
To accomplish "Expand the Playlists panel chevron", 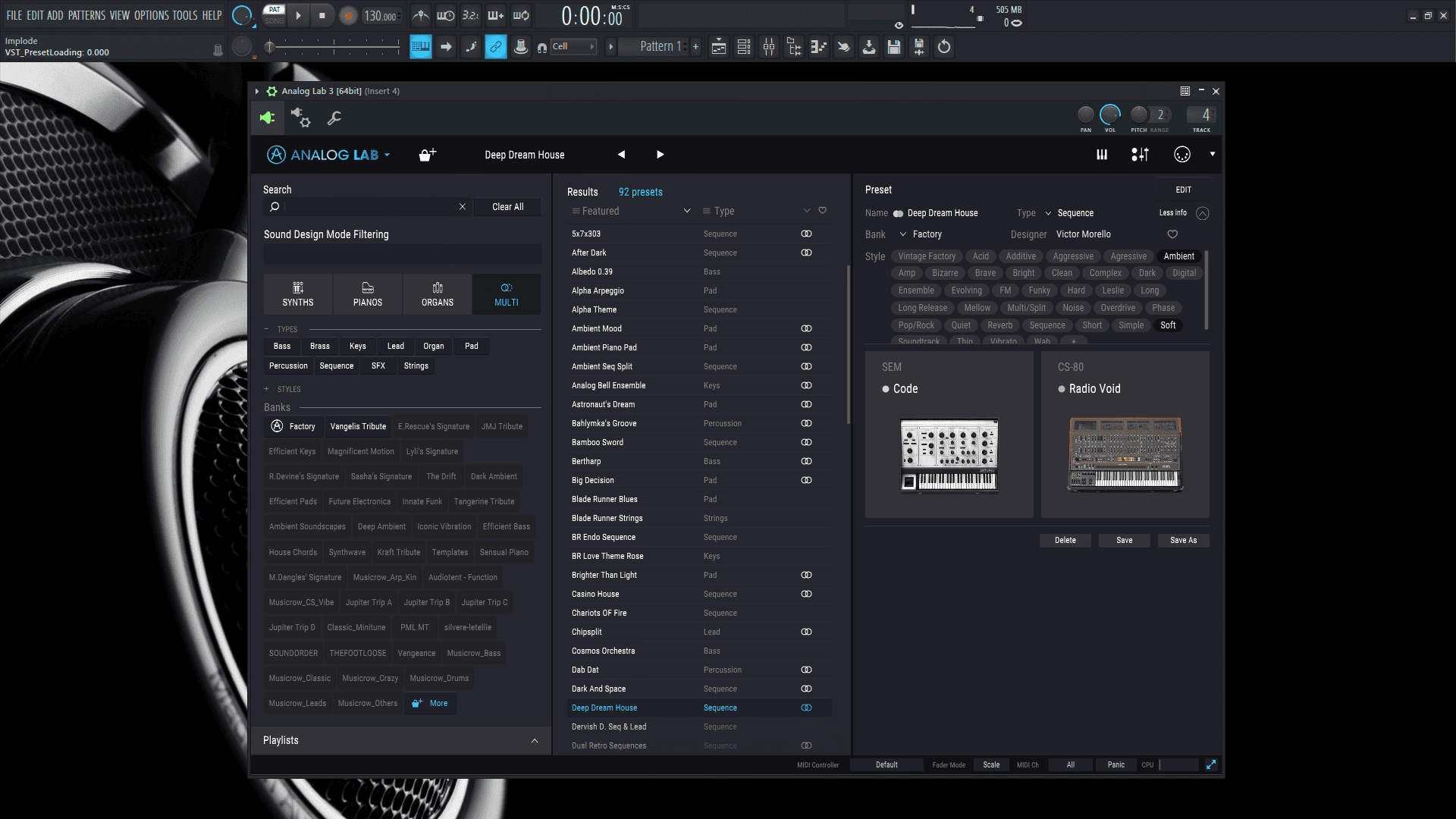I will pyautogui.click(x=535, y=741).
